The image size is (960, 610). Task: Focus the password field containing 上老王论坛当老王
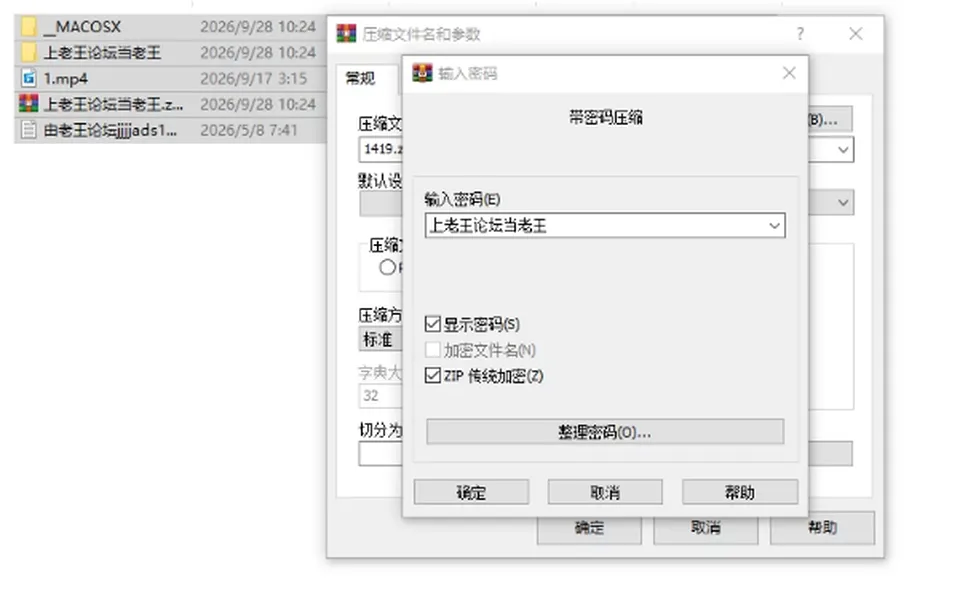point(605,226)
